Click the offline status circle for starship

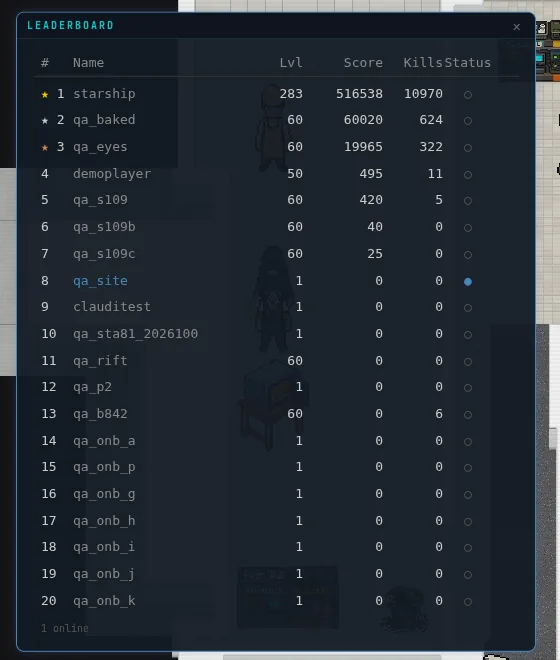coord(467,95)
